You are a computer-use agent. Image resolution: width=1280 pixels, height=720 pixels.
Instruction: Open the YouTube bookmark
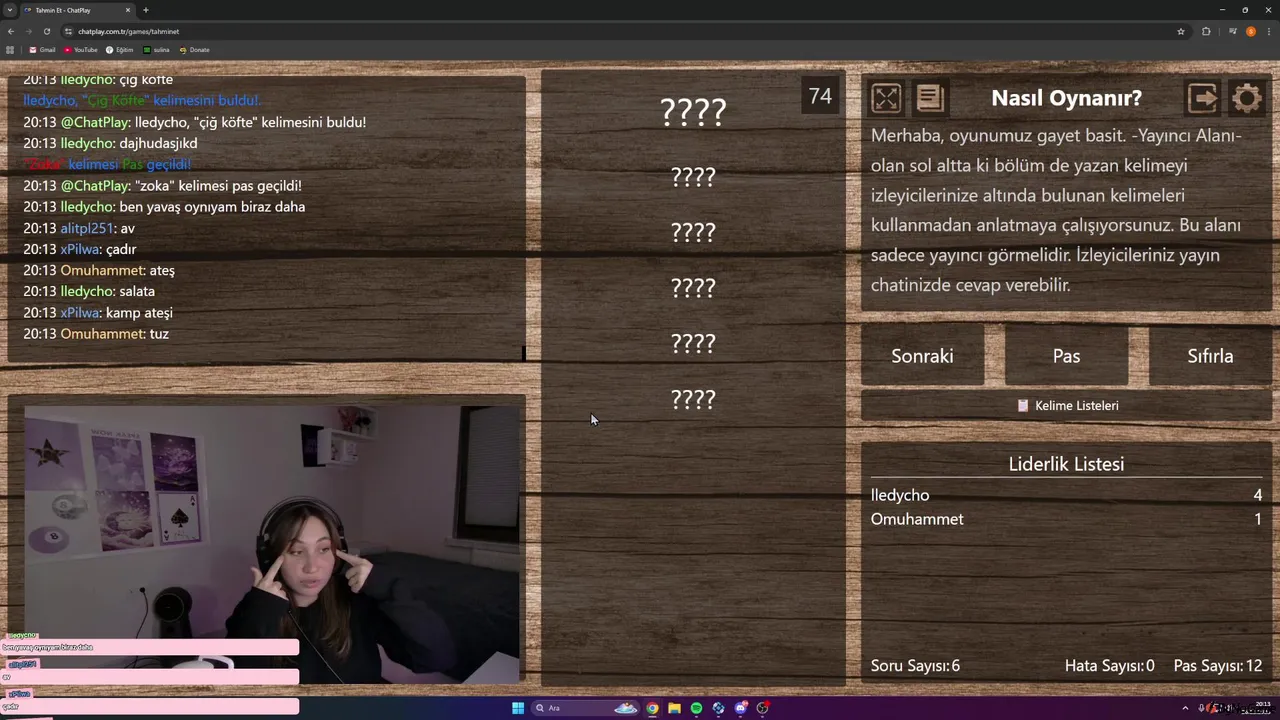click(x=81, y=50)
